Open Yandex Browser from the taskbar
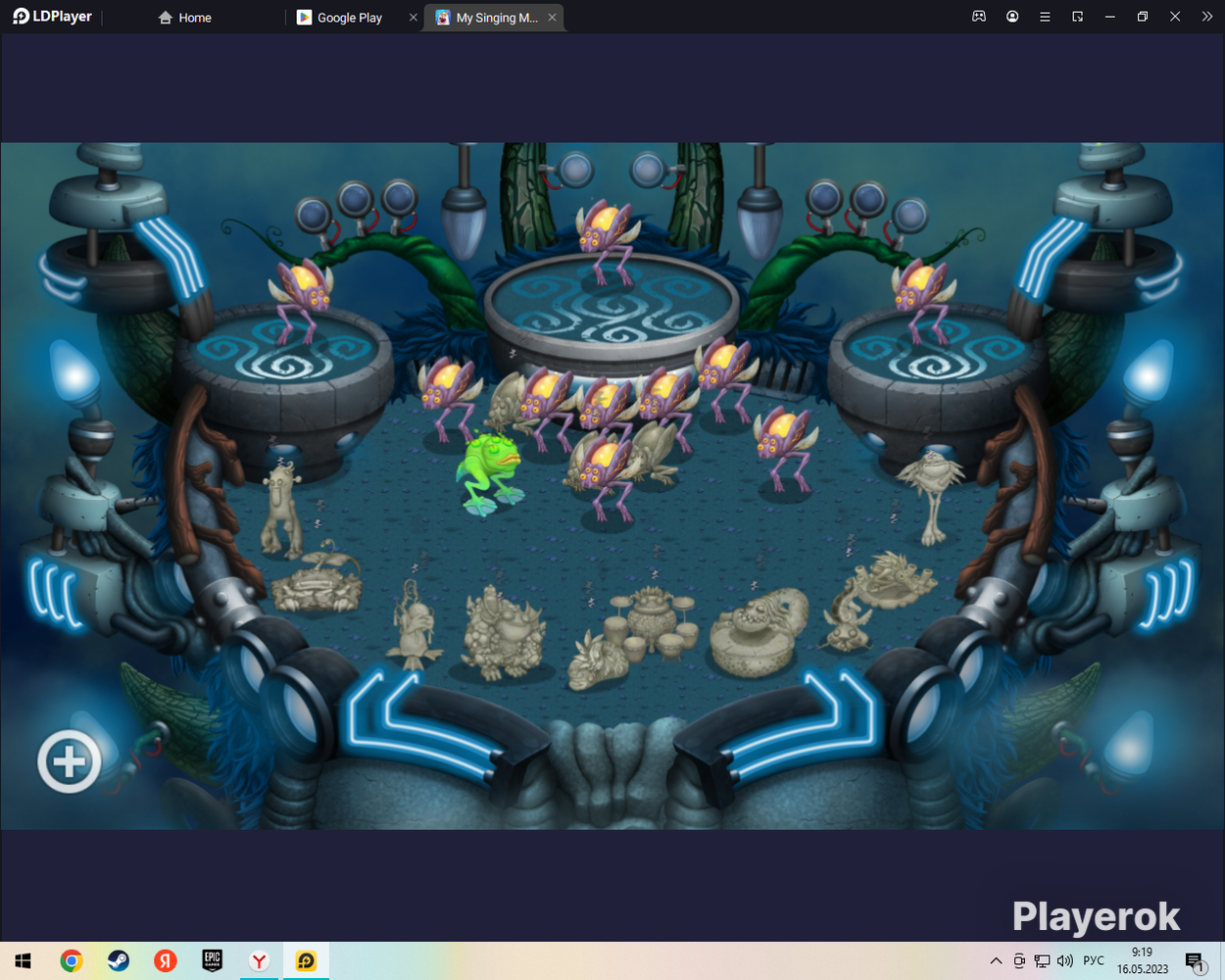 (259, 961)
